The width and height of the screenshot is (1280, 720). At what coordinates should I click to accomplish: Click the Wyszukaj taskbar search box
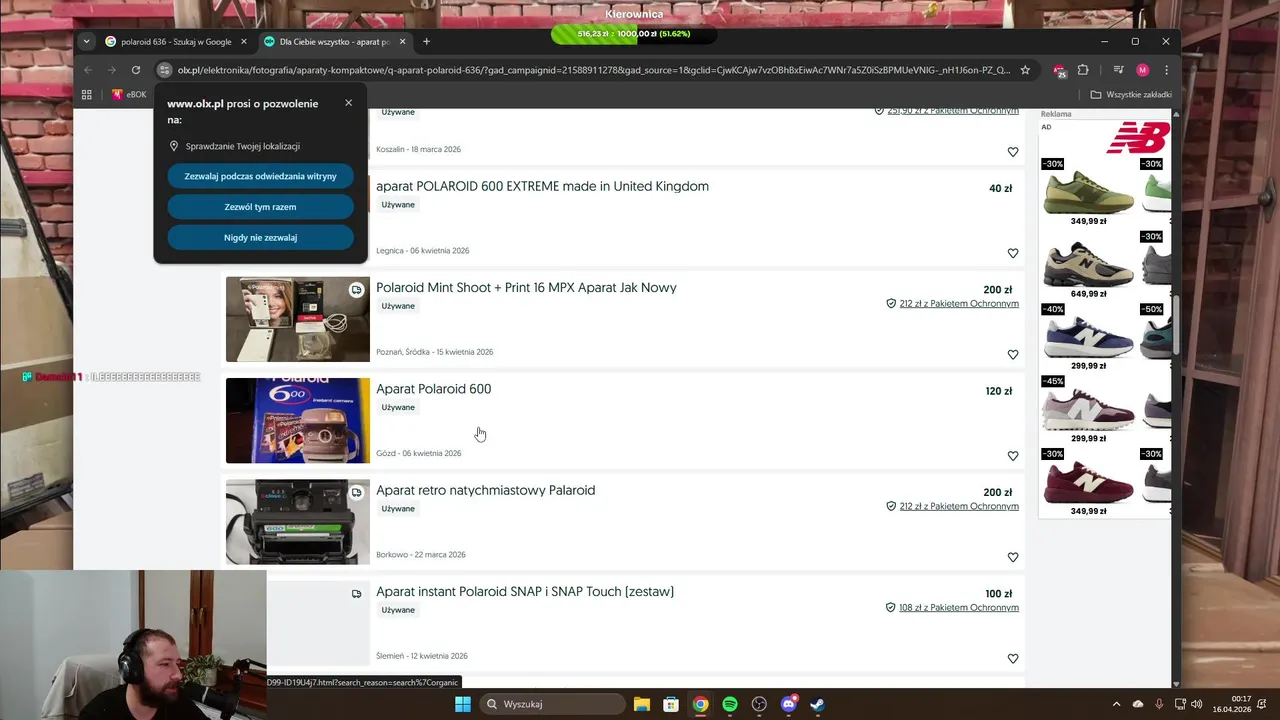(x=551, y=704)
